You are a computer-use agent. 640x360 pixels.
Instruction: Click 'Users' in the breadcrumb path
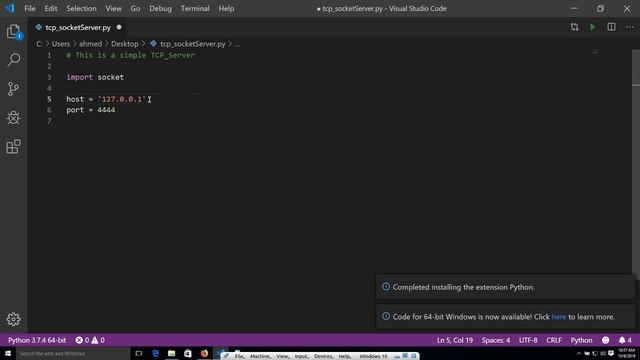point(61,44)
